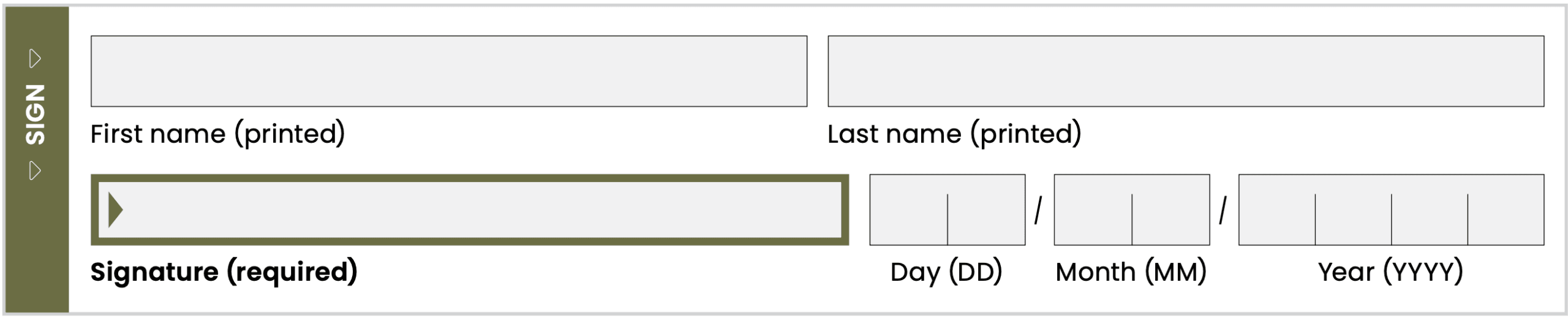Click the upper triangle icon above SIGN
Screen dimensions: 1568x320
pos(35,59)
